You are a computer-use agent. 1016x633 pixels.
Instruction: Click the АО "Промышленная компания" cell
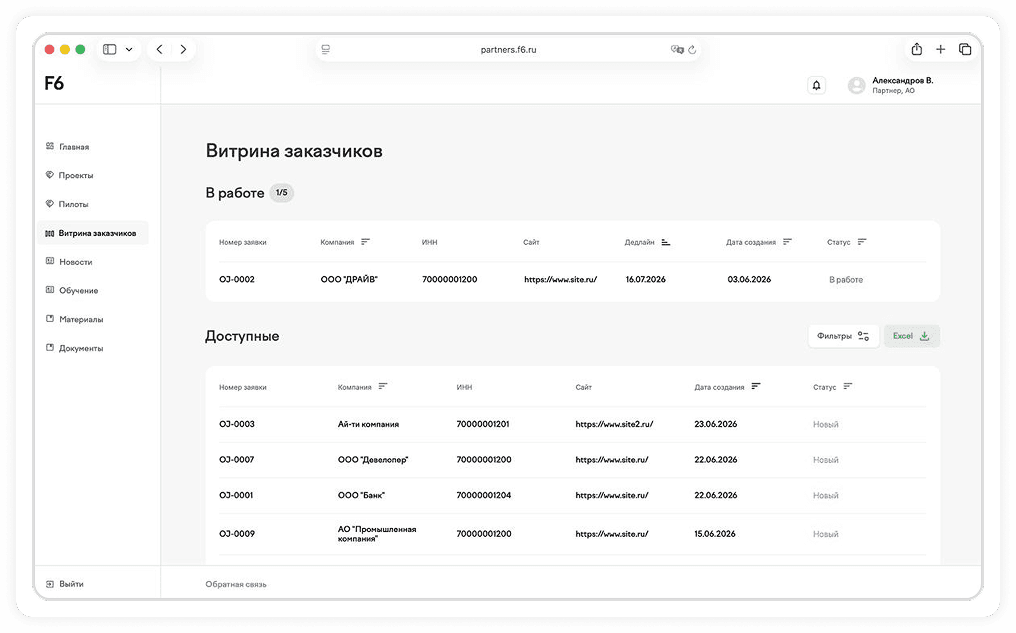pyautogui.click(x=376, y=534)
